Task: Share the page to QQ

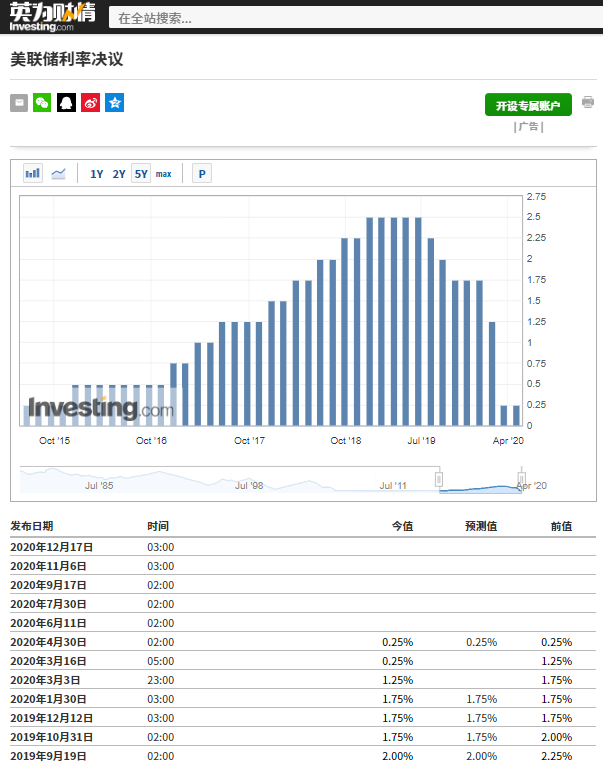Action: 66,103
